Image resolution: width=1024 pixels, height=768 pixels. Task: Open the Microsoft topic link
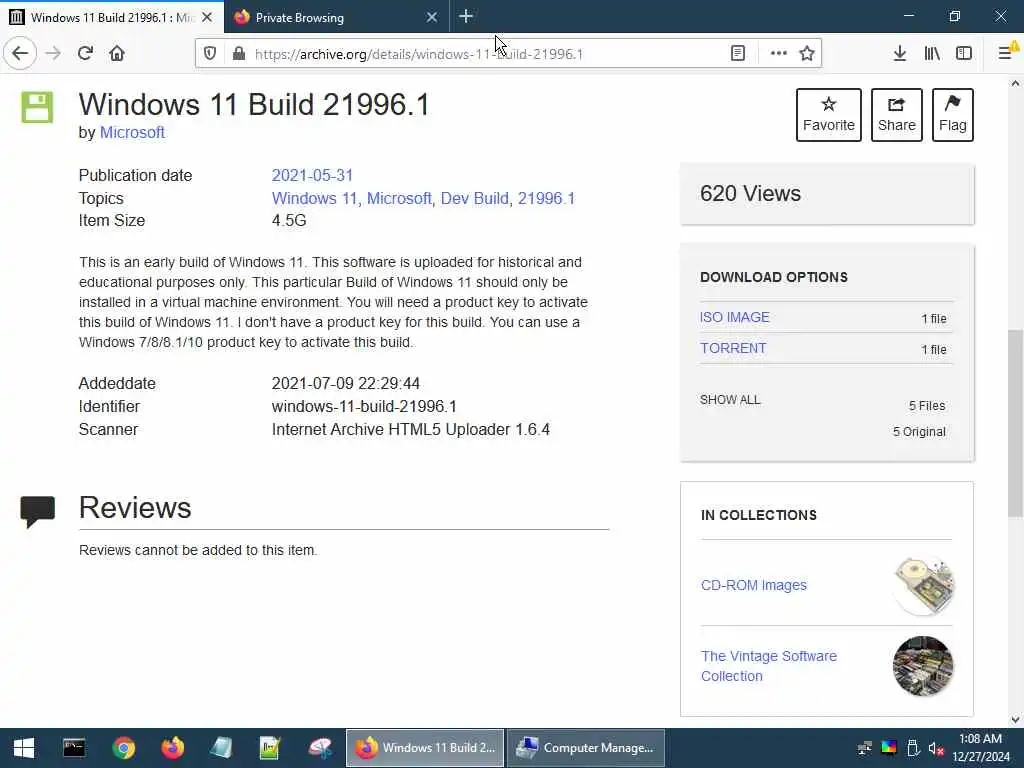(x=399, y=199)
